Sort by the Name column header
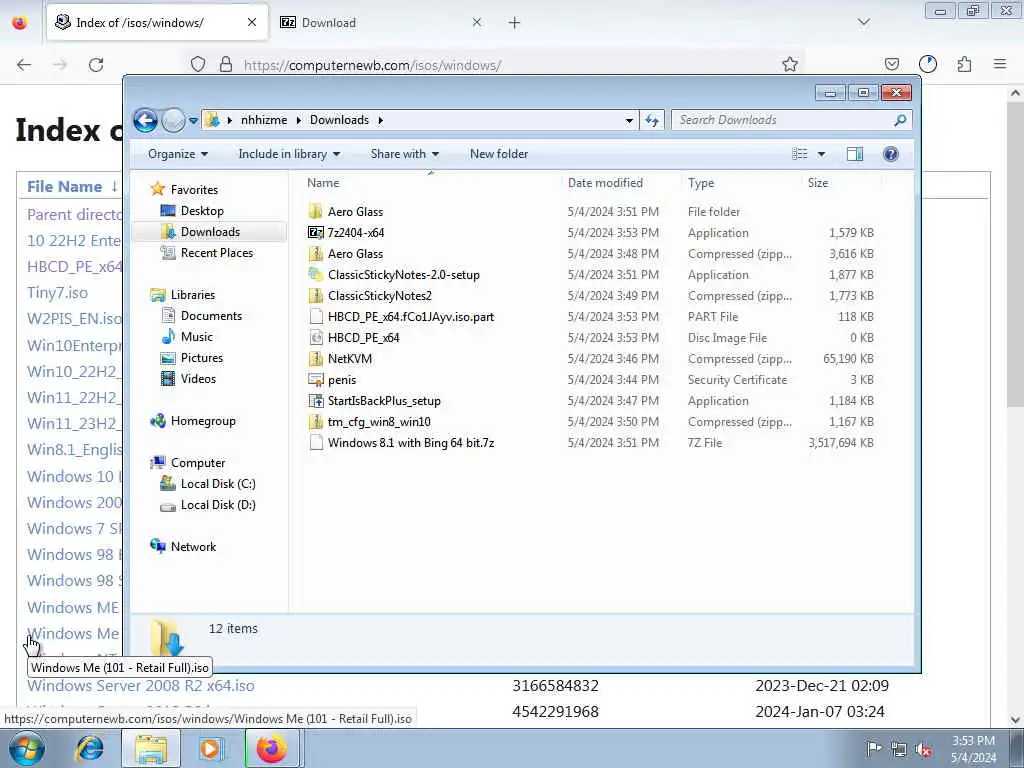Viewport: 1024px width, 768px height. click(x=323, y=183)
